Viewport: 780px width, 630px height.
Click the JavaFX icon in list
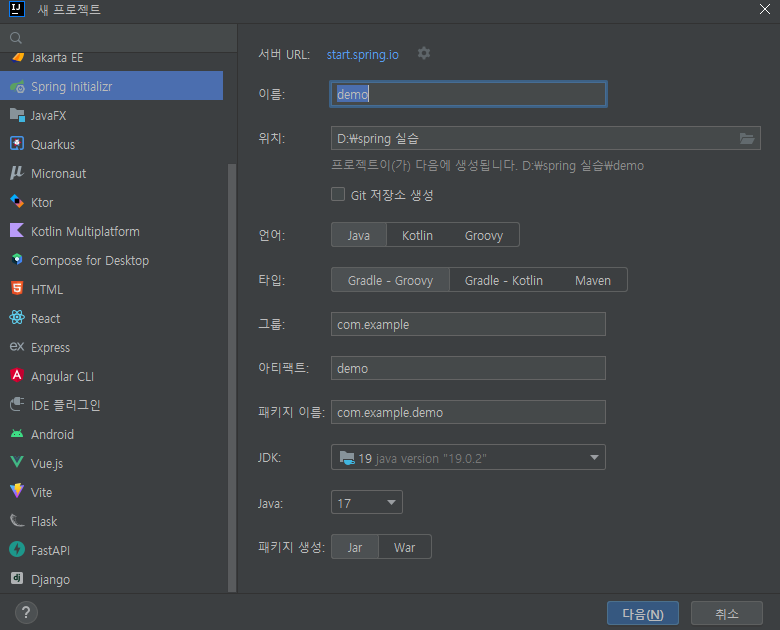(x=17, y=115)
